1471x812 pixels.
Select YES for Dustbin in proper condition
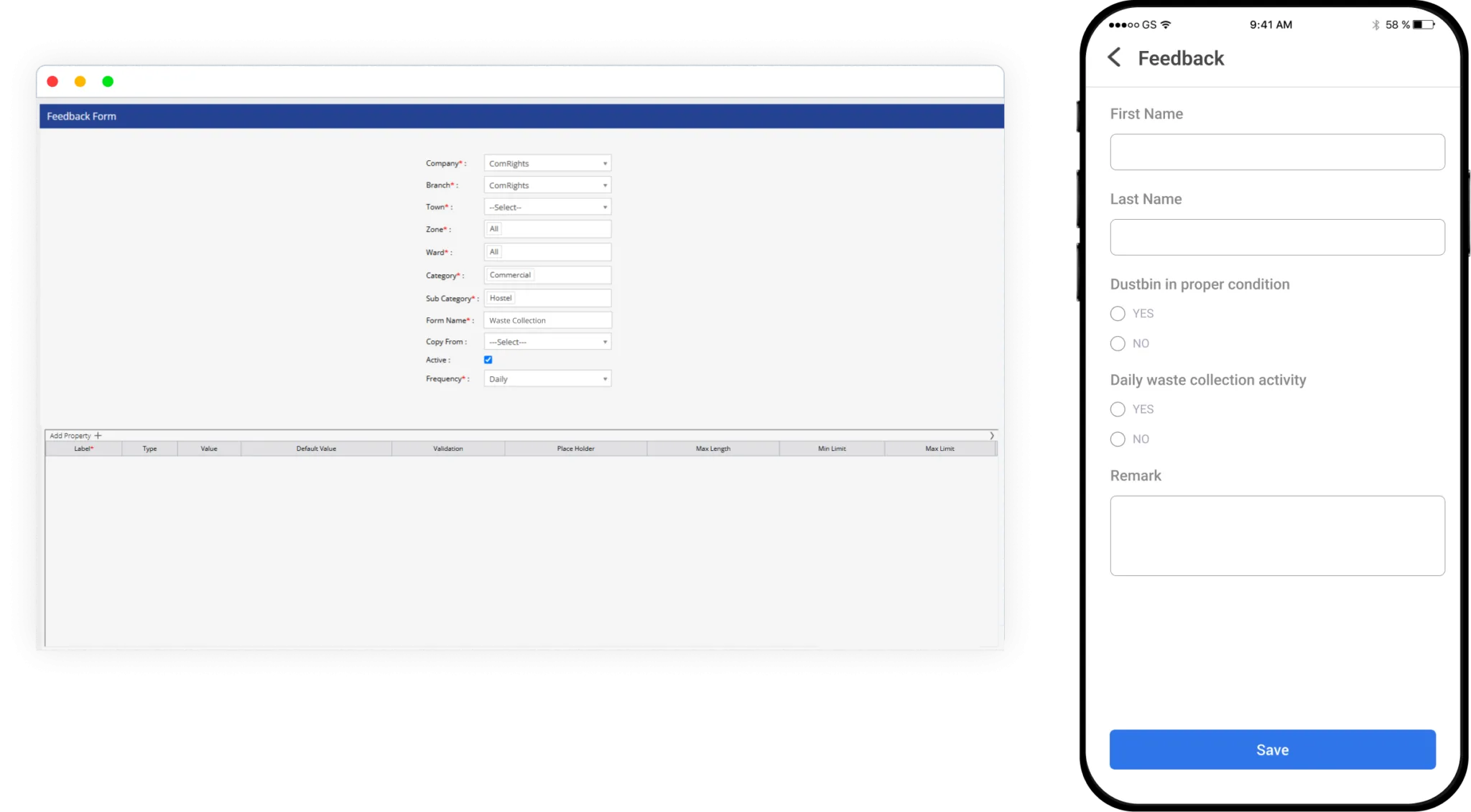tap(1118, 314)
